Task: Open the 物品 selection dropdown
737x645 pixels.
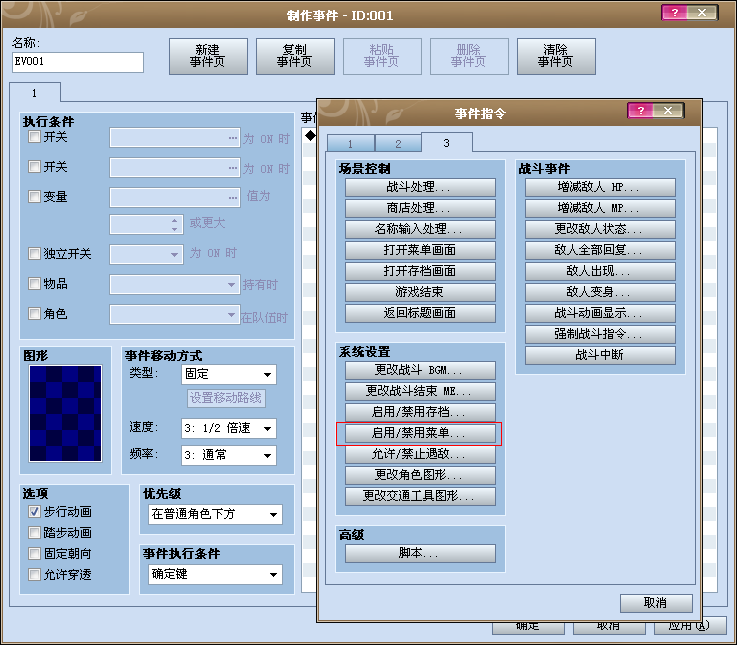Action: (175, 284)
